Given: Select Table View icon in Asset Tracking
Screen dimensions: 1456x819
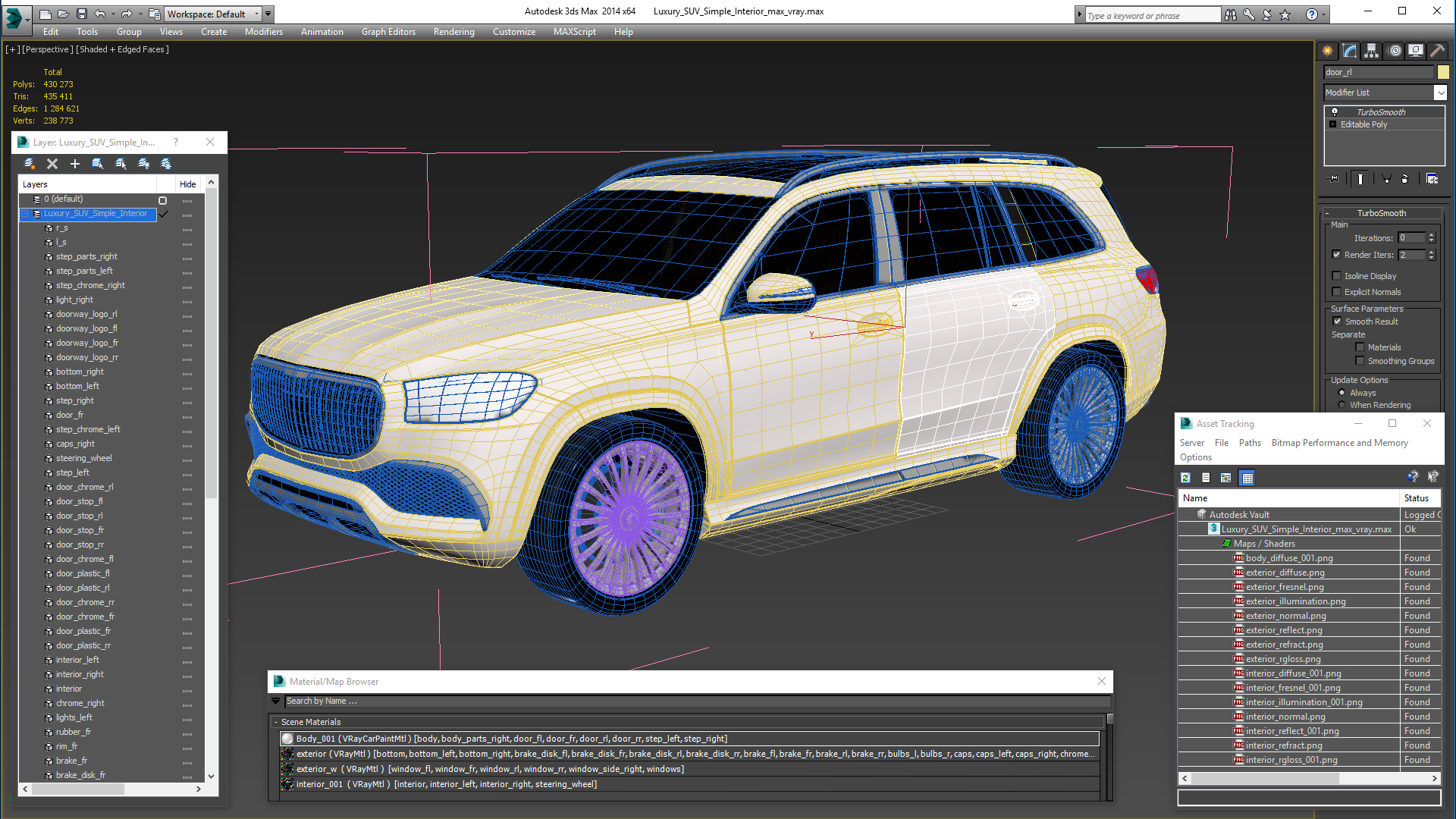Looking at the screenshot, I should click(x=1247, y=478).
